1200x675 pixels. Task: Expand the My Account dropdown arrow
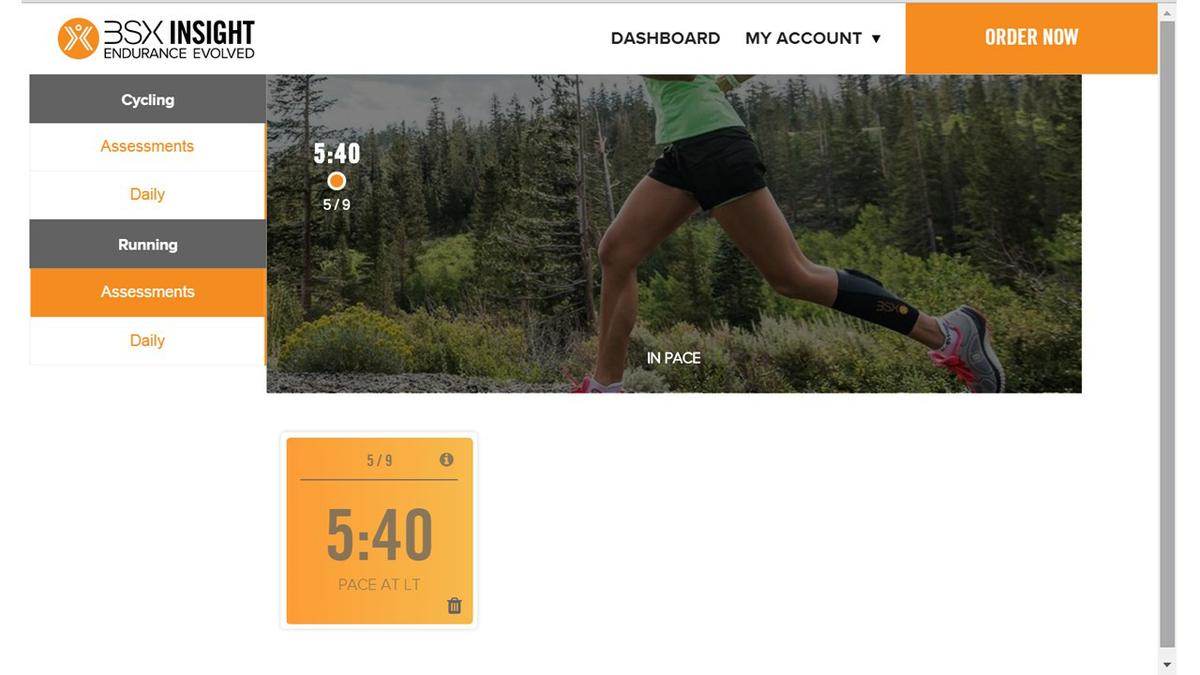(876, 39)
